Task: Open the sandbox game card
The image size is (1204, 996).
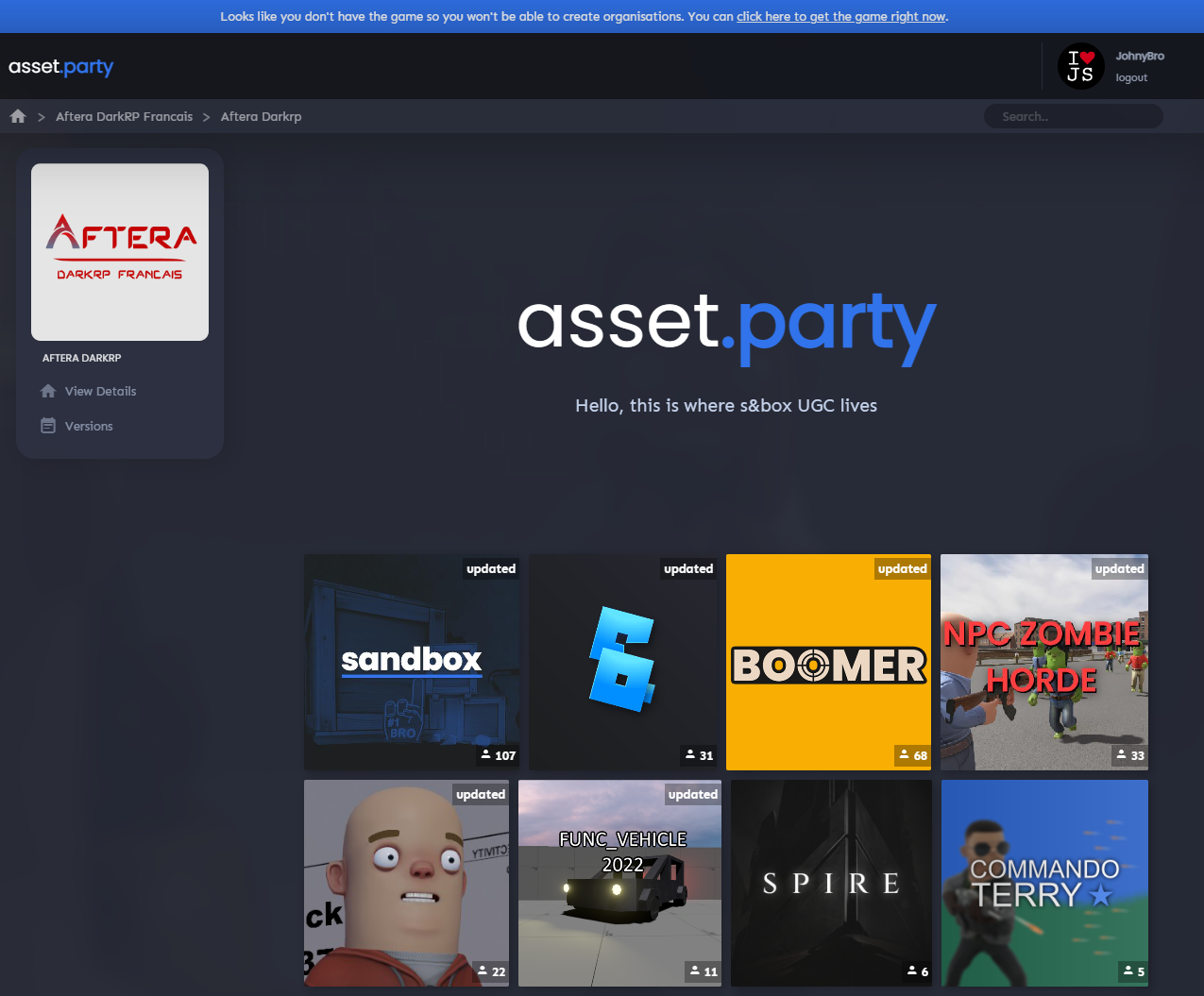Action: (x=412, y=662)
